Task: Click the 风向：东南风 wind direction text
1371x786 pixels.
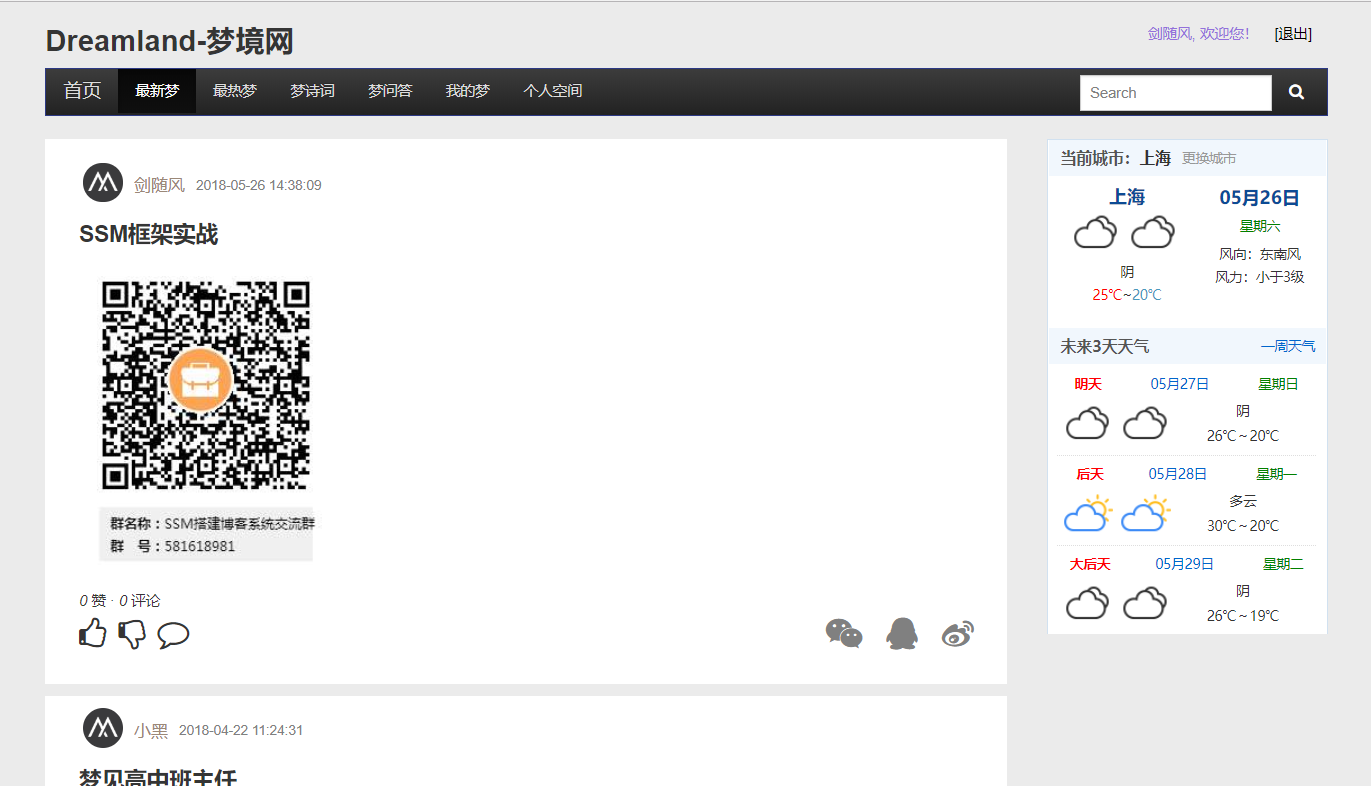Action: 1260,254
